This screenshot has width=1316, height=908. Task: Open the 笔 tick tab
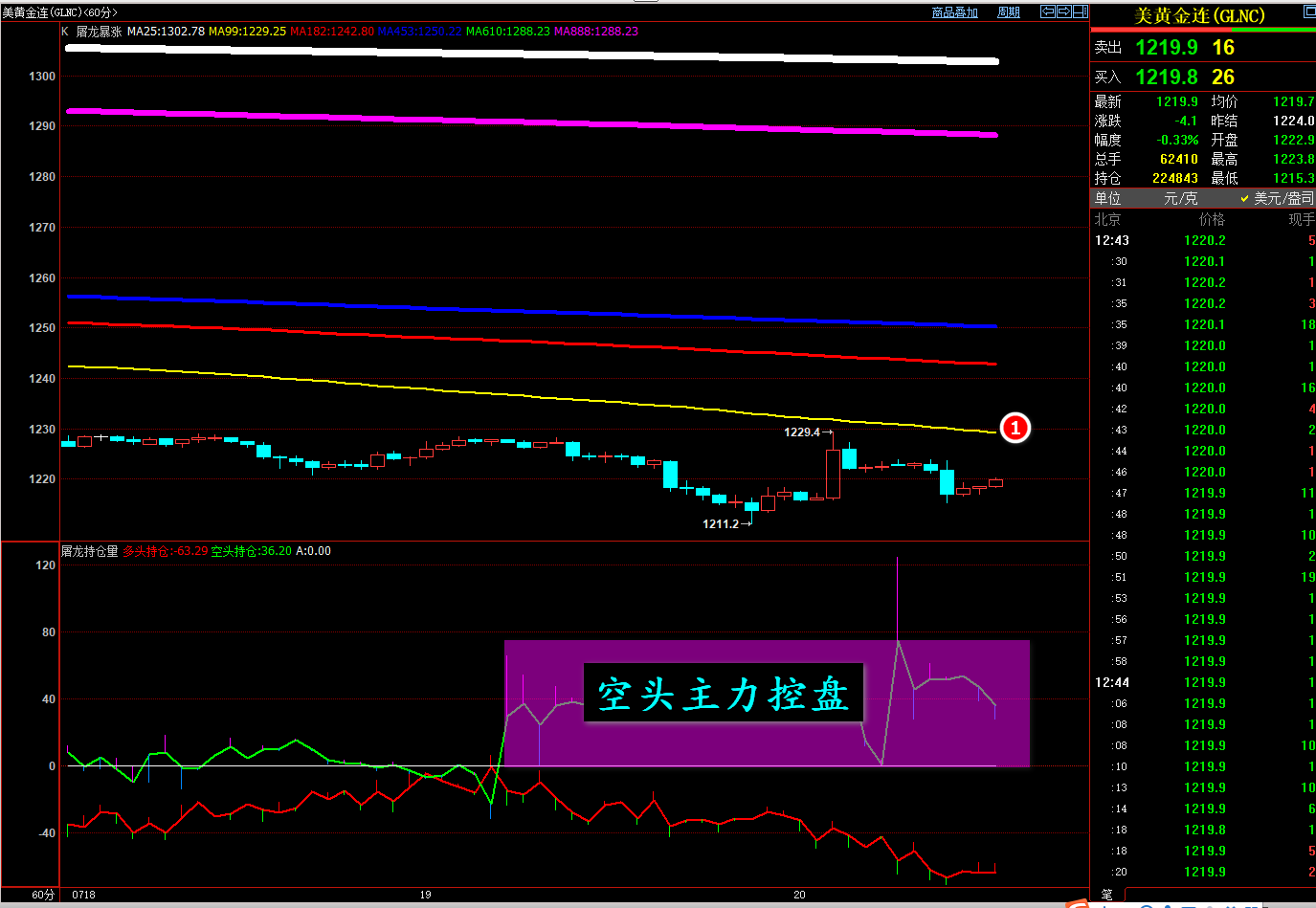pos(1106,896)
